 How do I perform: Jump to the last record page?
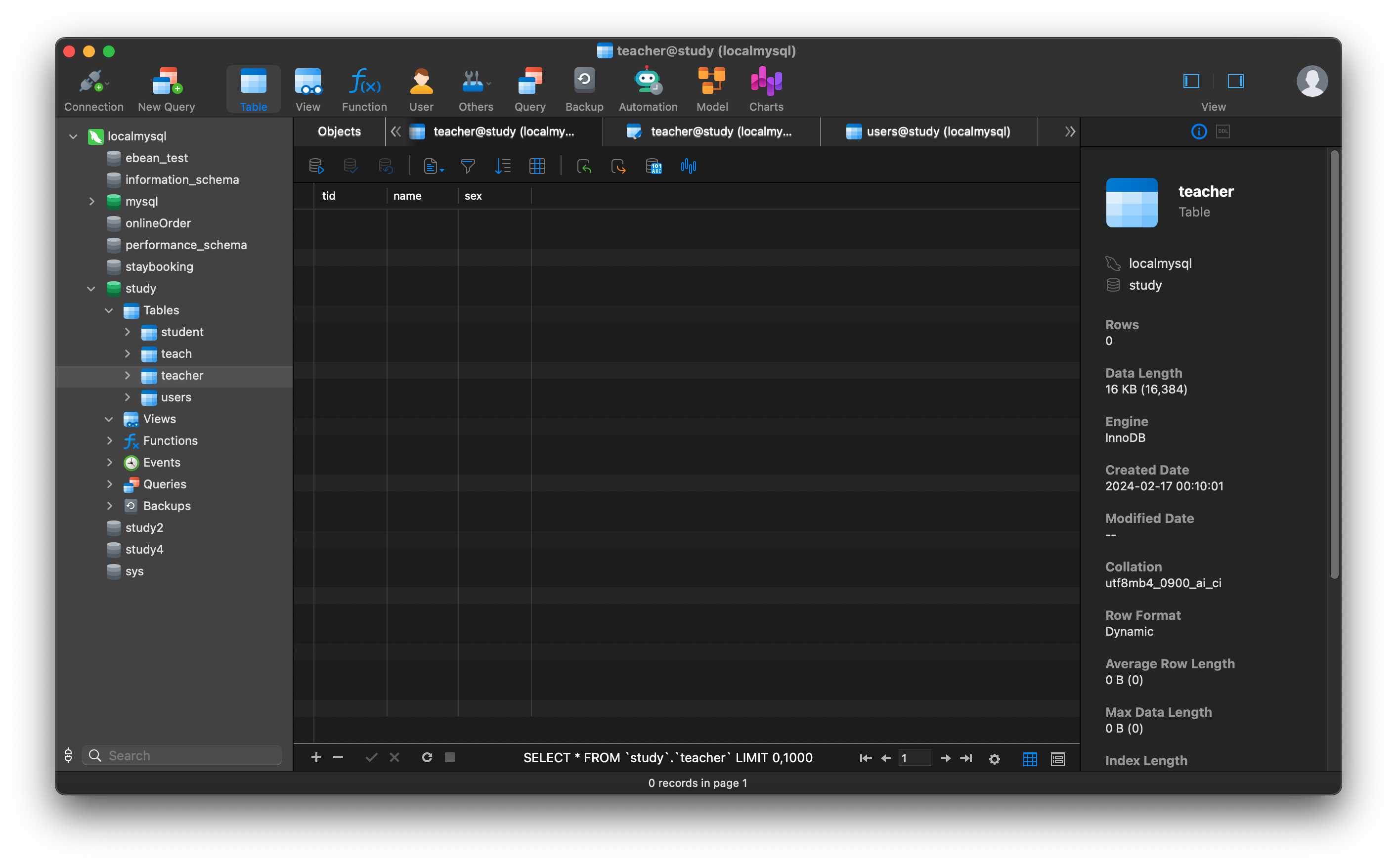coord(966,758)
